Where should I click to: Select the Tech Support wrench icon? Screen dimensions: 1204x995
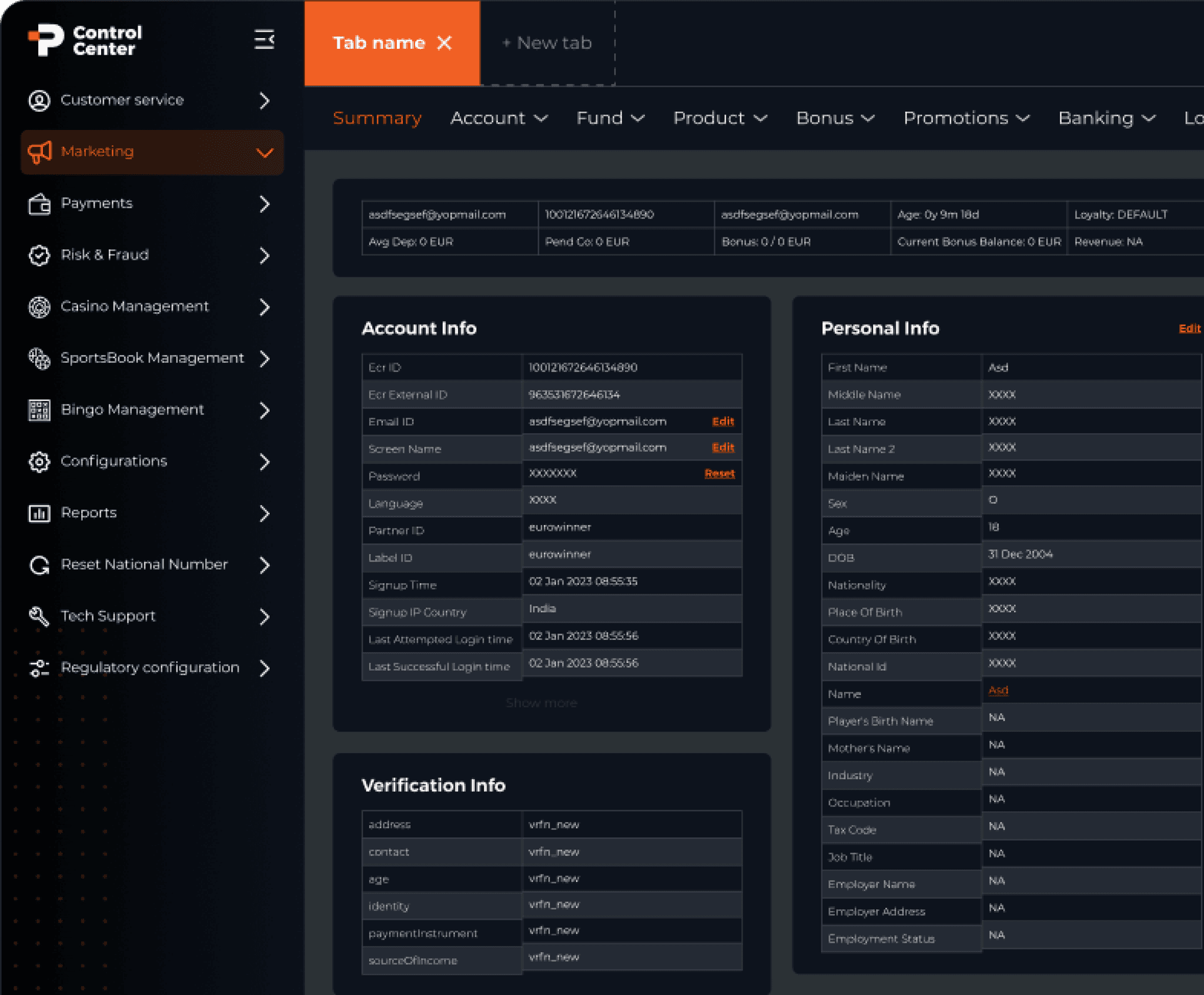tap(39, 616)
